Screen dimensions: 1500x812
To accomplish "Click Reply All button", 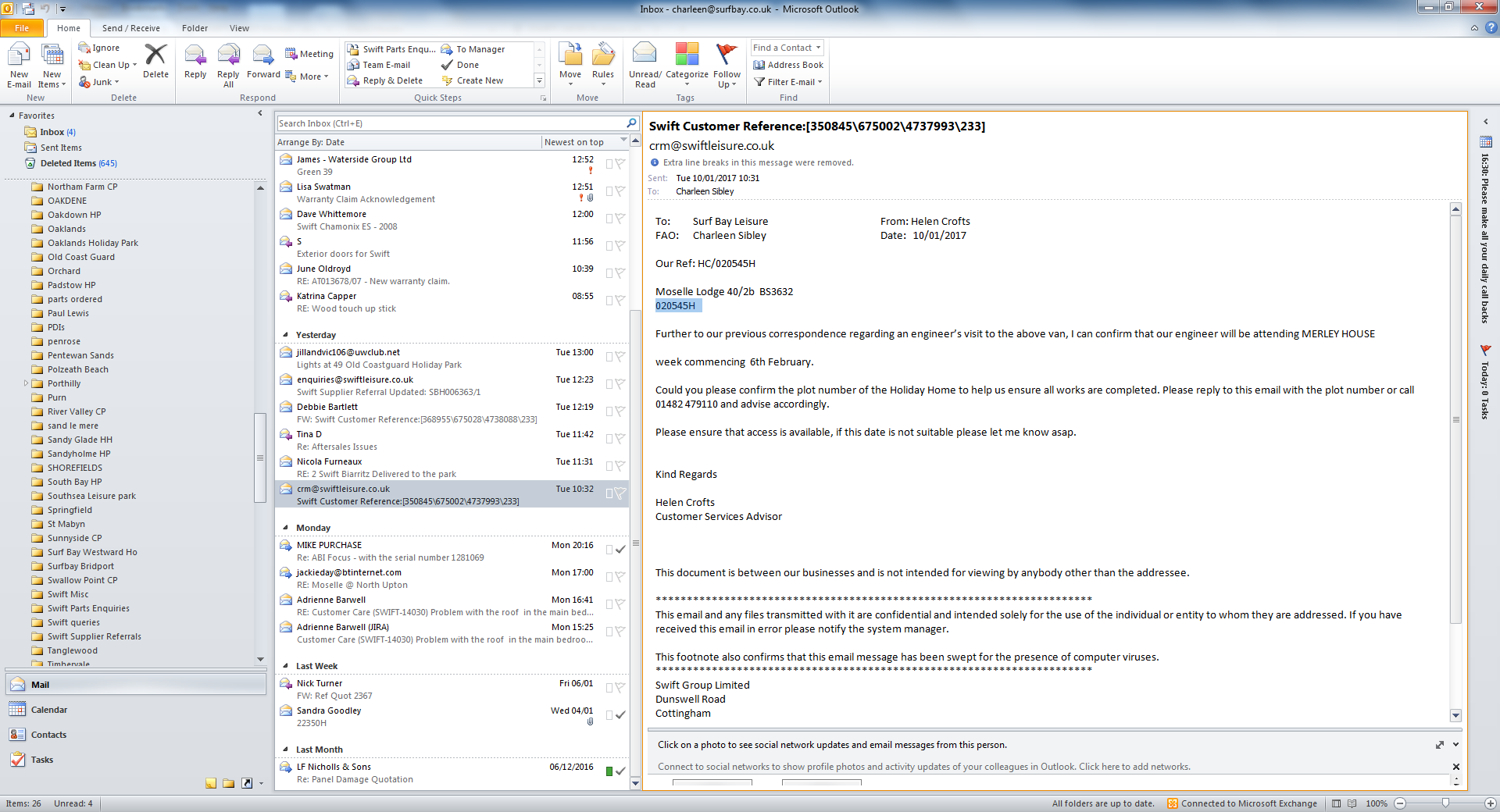I will [228, 66].
